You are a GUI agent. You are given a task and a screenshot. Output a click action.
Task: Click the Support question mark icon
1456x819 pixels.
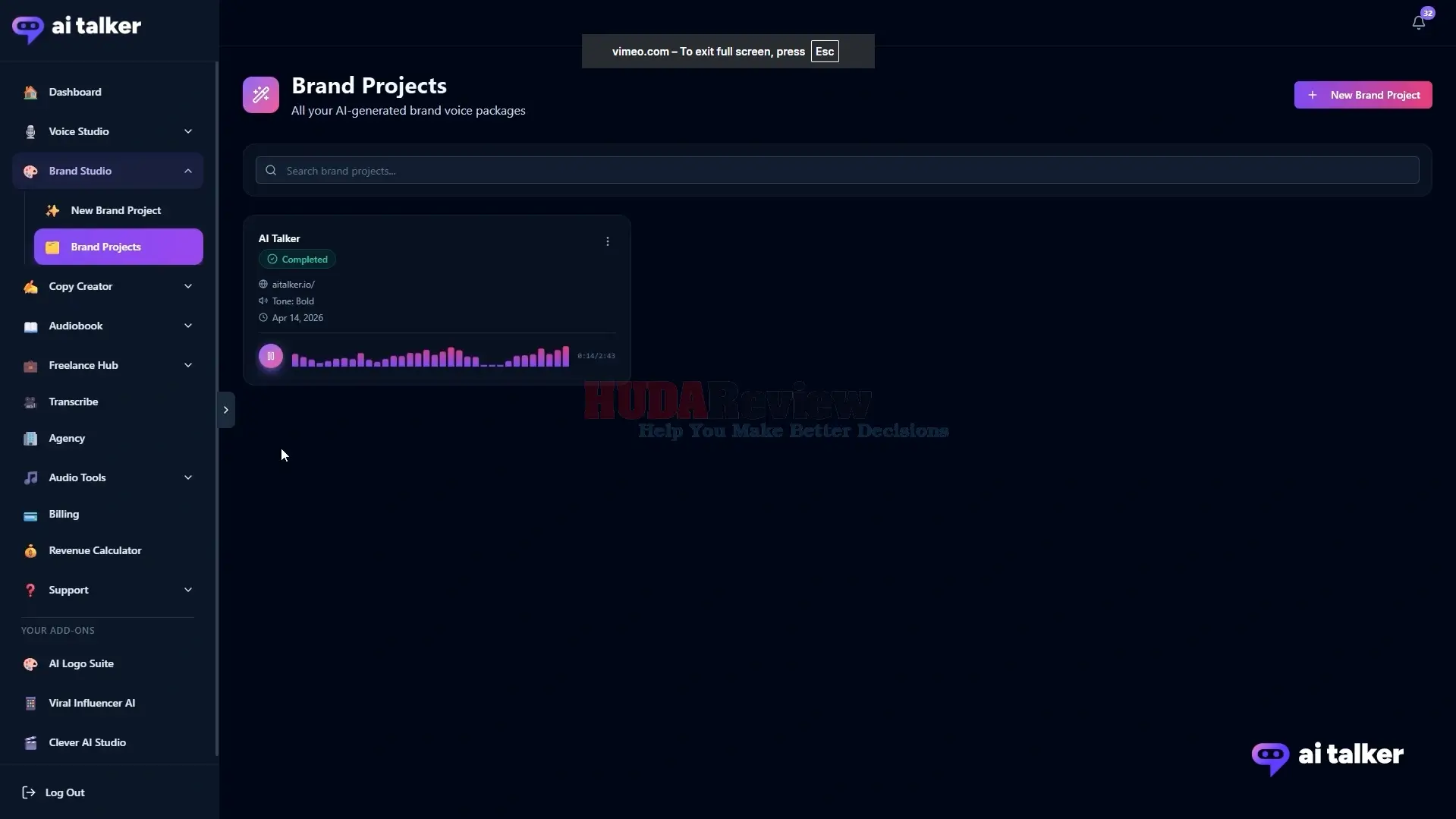[x=30, y=591]
